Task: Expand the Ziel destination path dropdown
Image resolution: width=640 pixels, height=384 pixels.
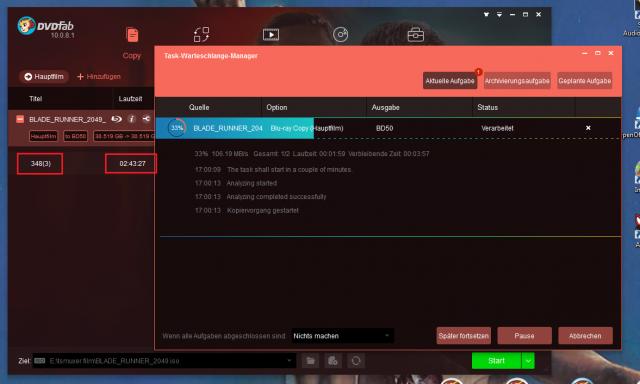Action: point(289,361)
